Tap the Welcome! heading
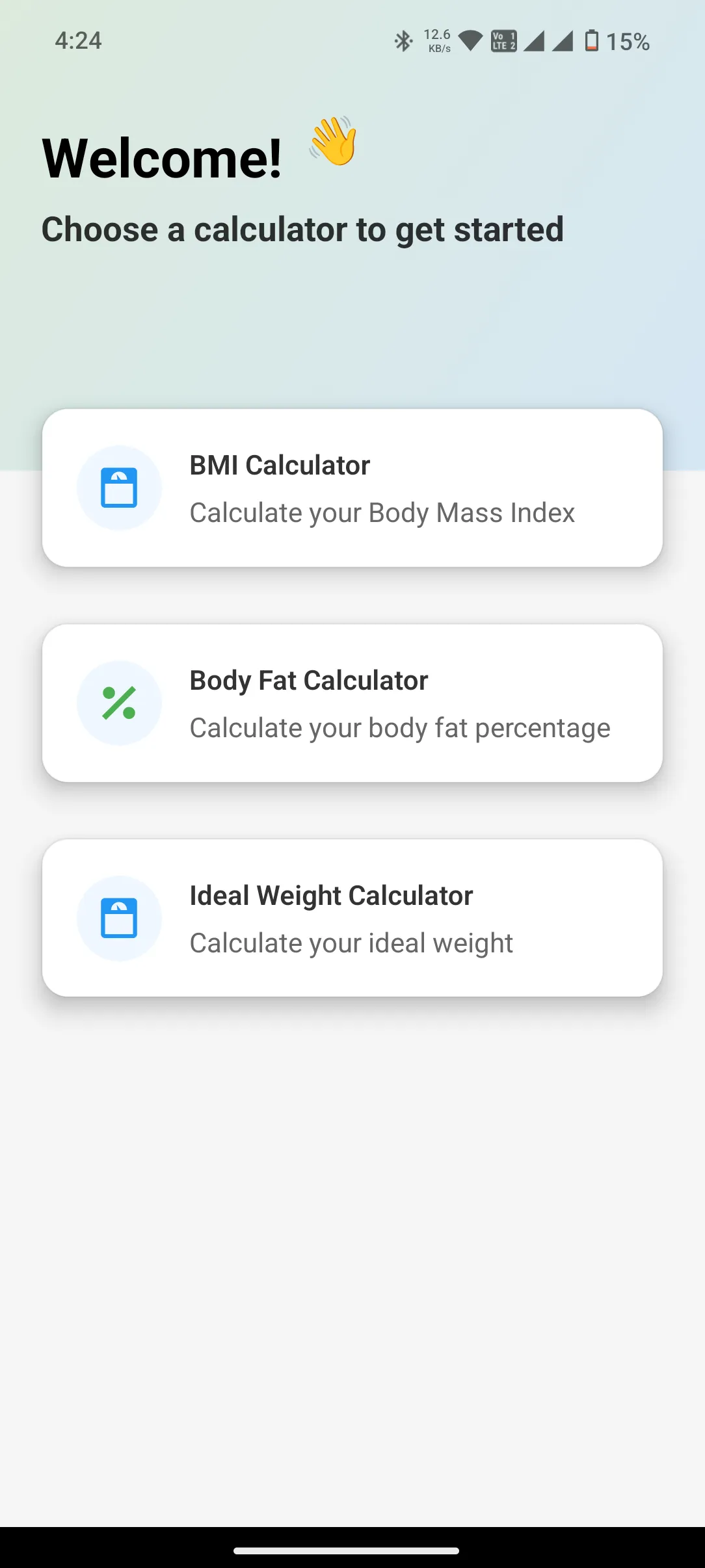The height and width of the screenshot is (1568, 705). click(x=162, y=158)
